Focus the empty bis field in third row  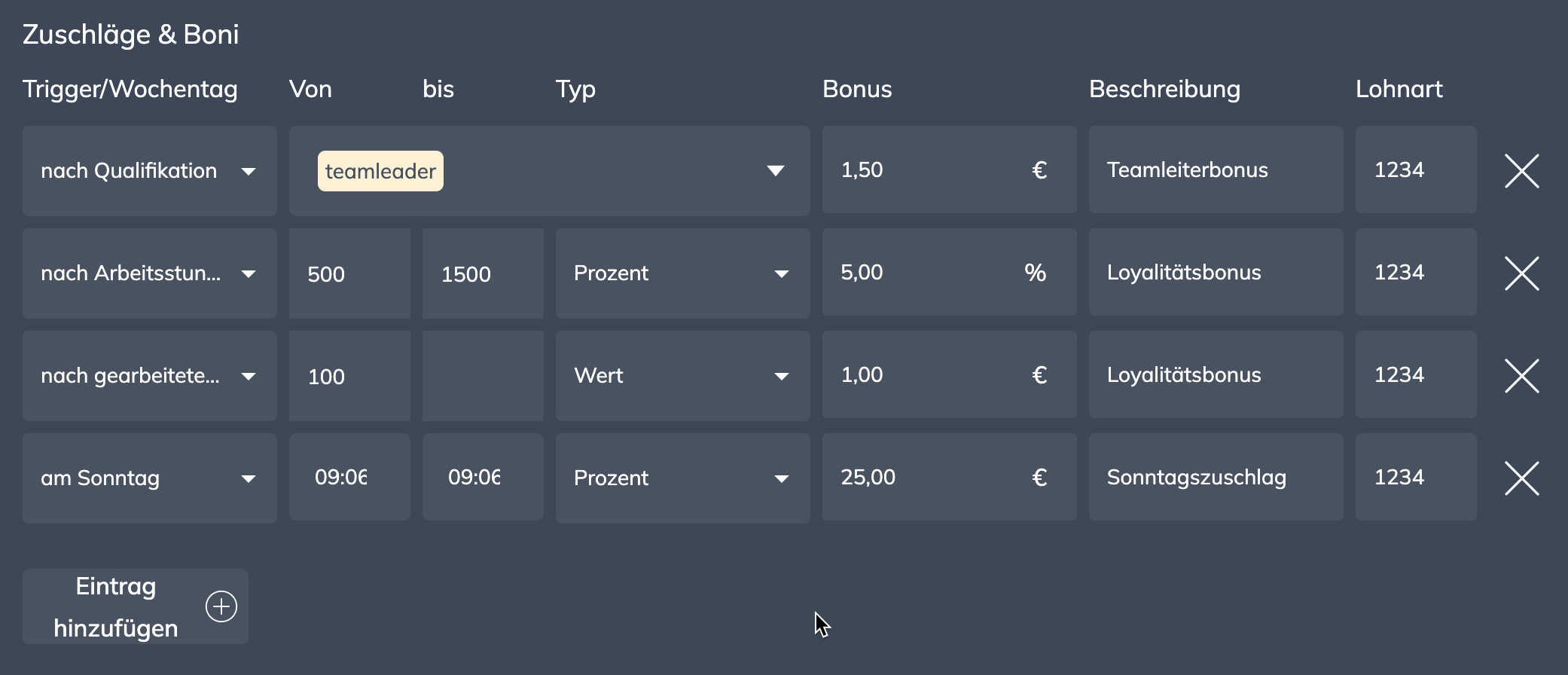tap(482, 376)
